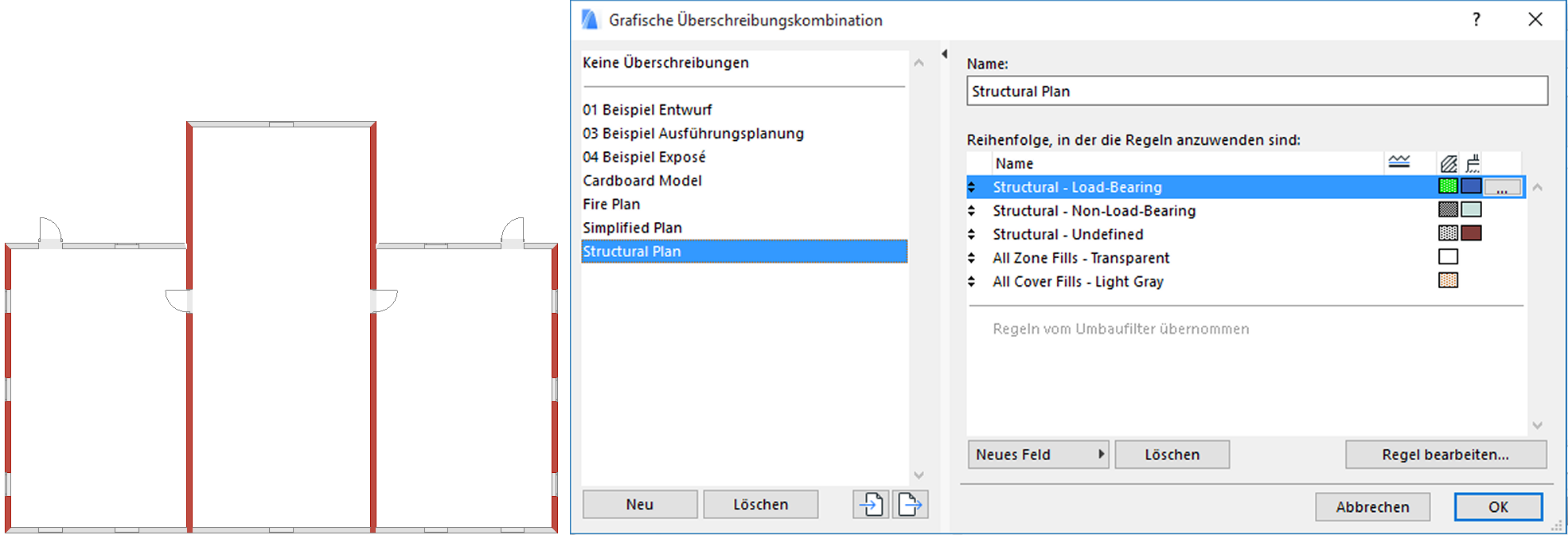Click reorder handle for Structural - Non-Load-Bearing
The height and width of the screenshot is (535, 1568).
coord(972,211)
